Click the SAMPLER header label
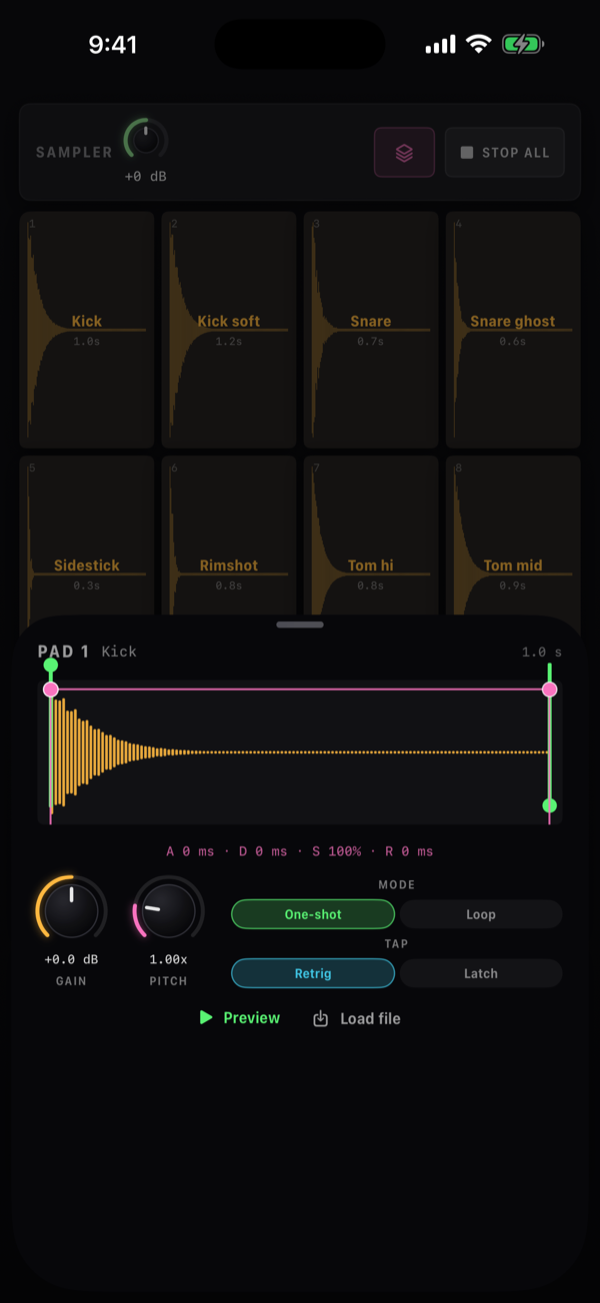This screenshot has height=1303, width=600. click(x=74, y=153)
